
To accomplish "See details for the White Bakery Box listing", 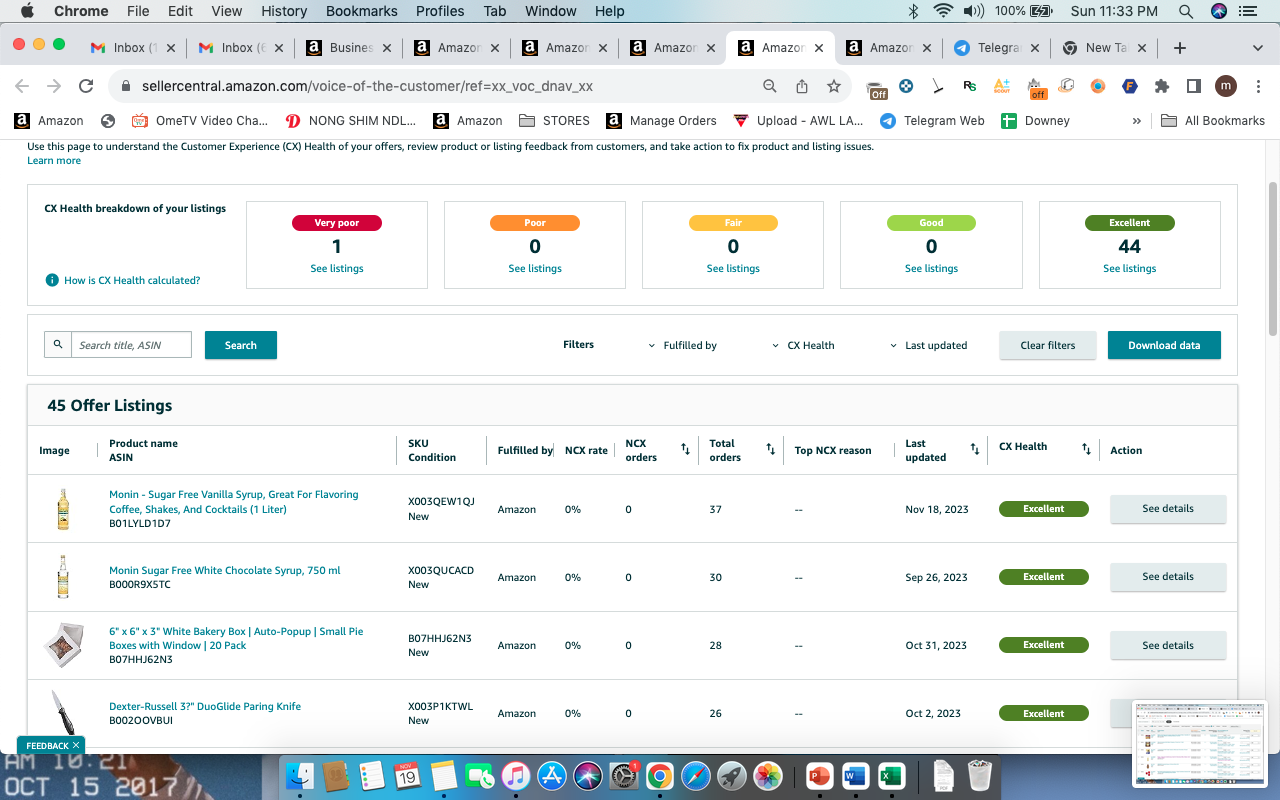I will 1168,645.
